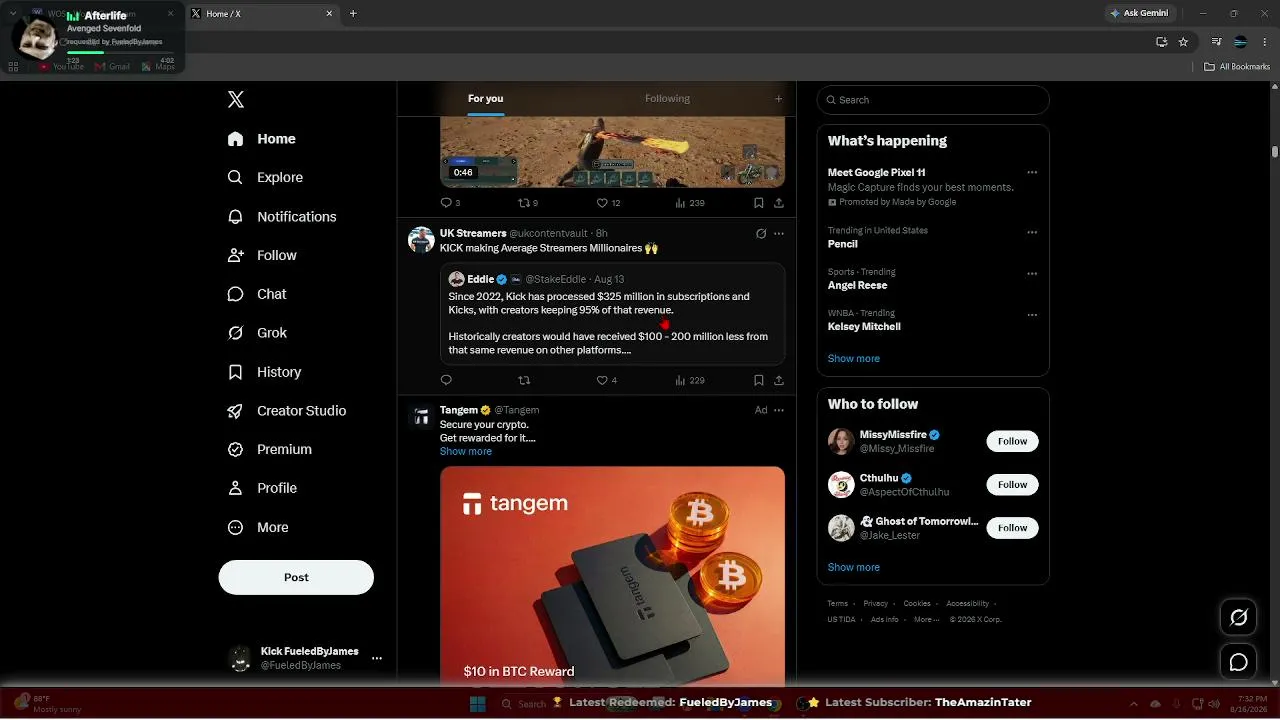Viewport: 1280px width, 720px height.
Task: Expand the footer More links menu
Action: coord(926,619)
